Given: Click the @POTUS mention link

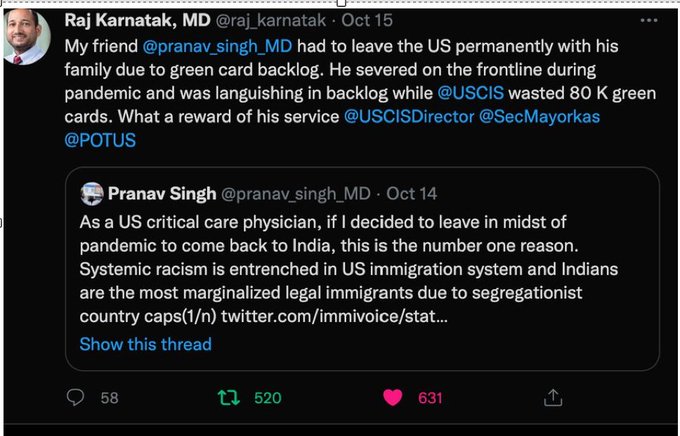Looking at the screenshot, I should tap(100, 140).
